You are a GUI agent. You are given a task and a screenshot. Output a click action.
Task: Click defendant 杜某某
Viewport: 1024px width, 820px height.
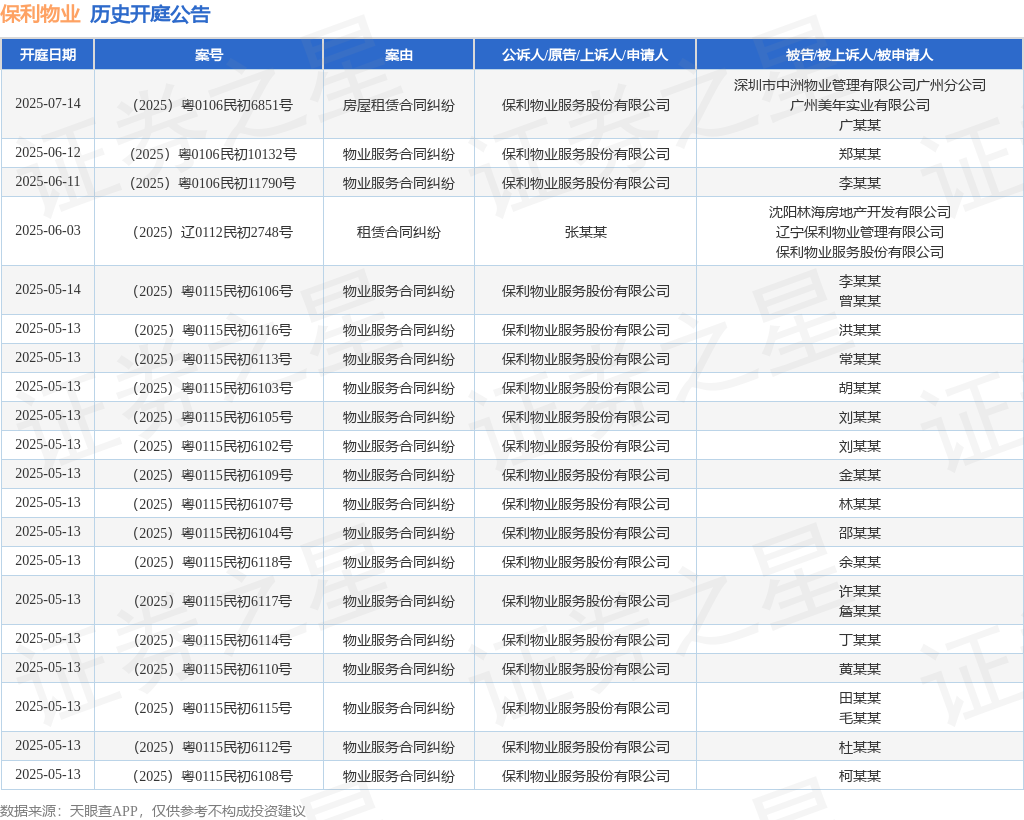(859, 748)
